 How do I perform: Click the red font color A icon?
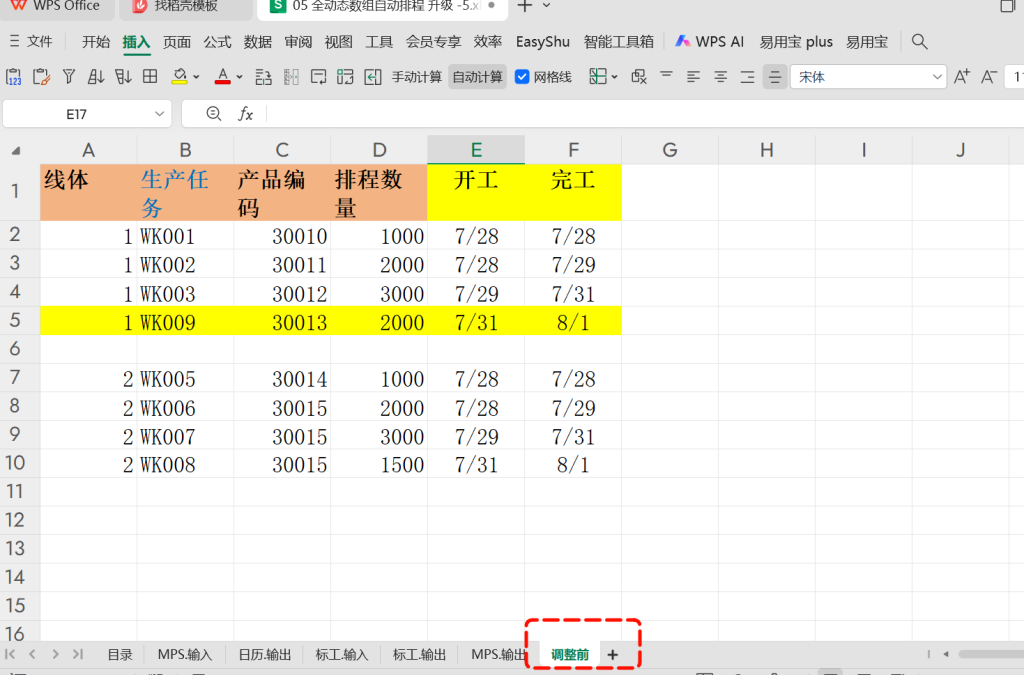pos(223,77)
